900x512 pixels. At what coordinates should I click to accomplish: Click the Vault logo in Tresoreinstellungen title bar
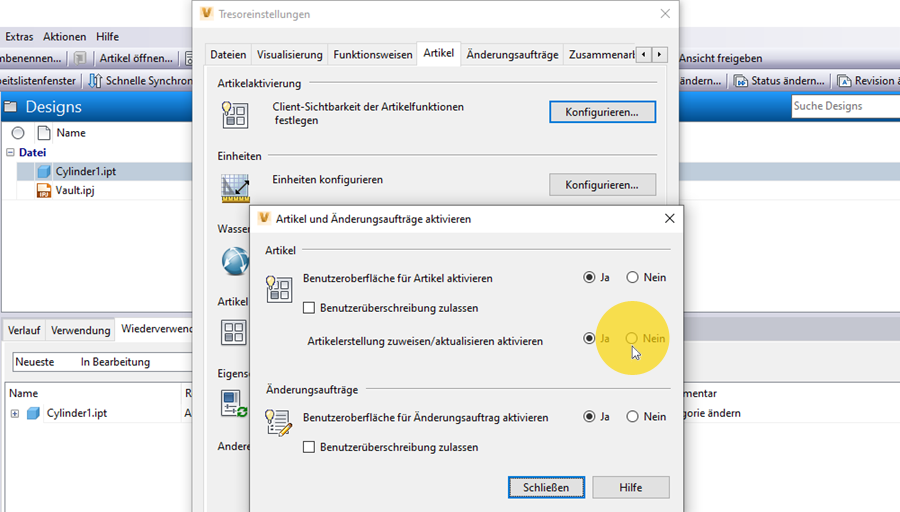coord(207,14)
